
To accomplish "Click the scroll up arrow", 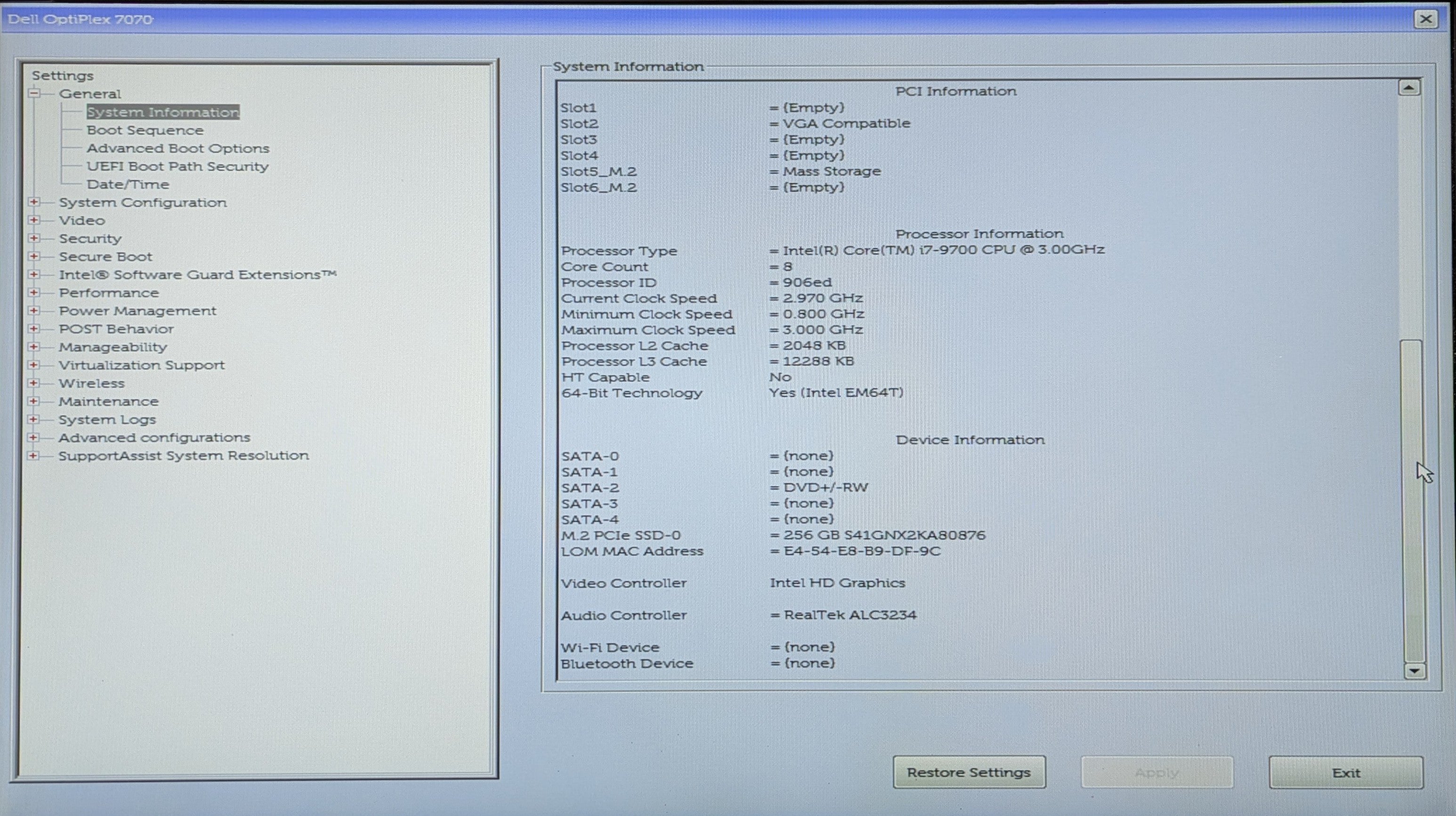I will coord(1409,88).
